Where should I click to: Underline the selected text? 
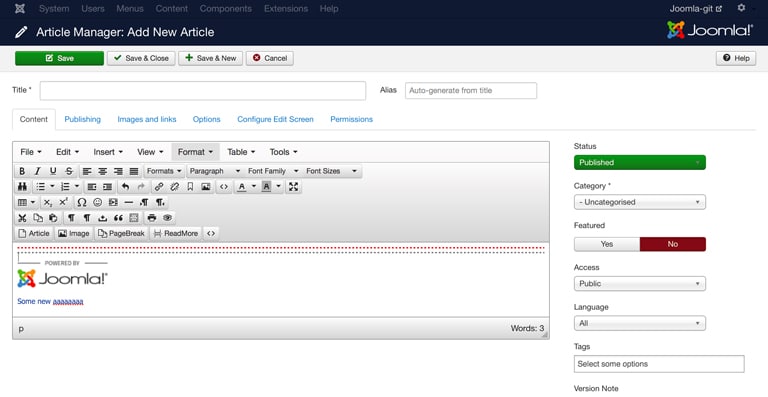click(53, 171)
